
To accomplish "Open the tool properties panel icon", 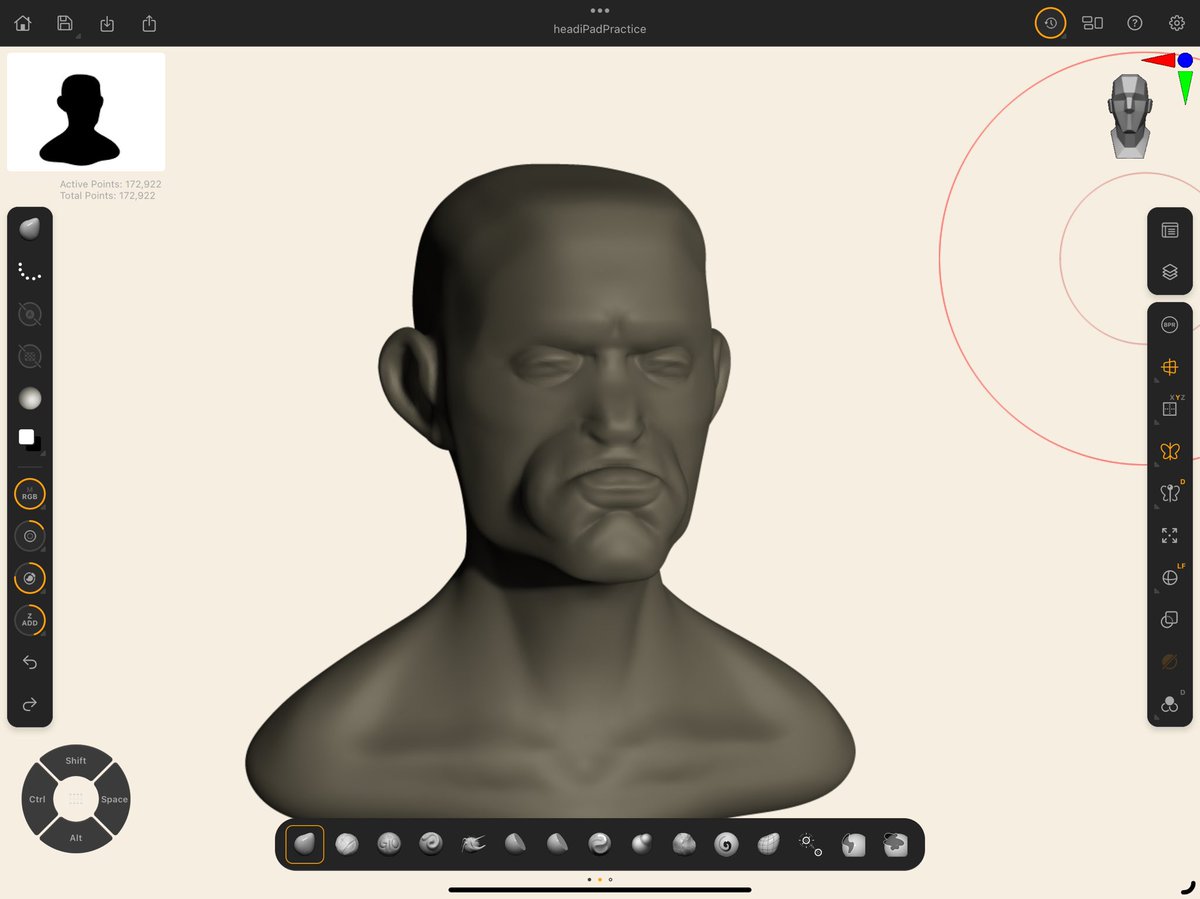I will click(1169, 230).
